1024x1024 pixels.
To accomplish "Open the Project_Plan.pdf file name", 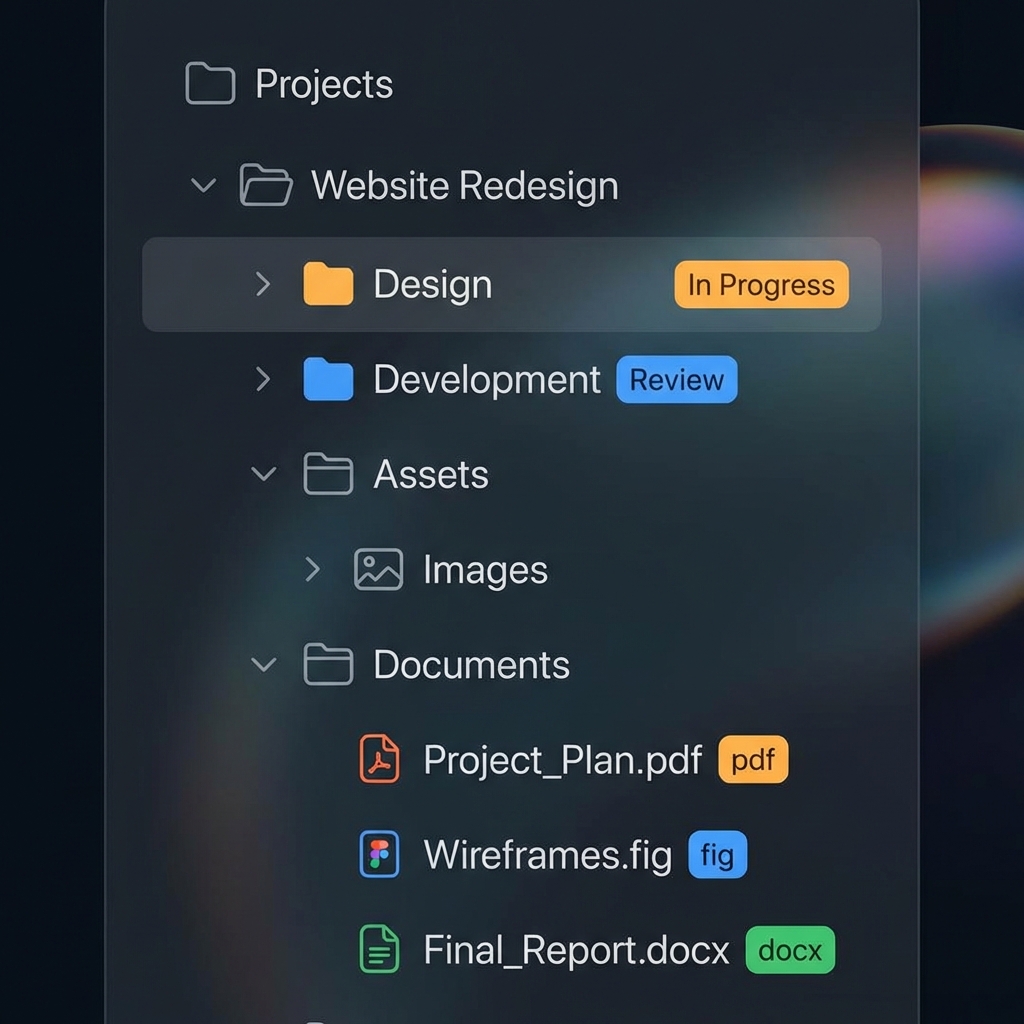I will click(562, 761).
